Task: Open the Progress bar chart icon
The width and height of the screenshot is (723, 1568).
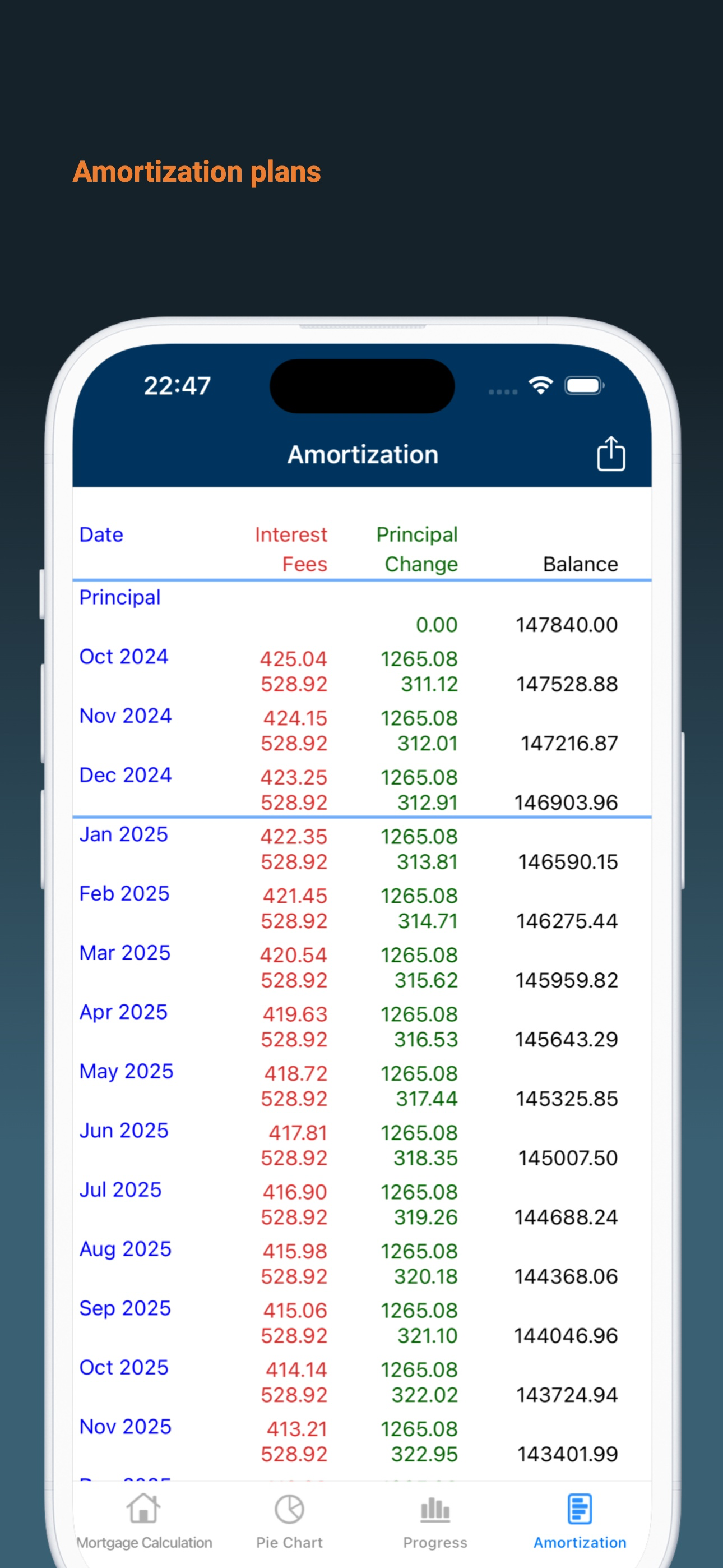Action: [x=435, y=1510]
